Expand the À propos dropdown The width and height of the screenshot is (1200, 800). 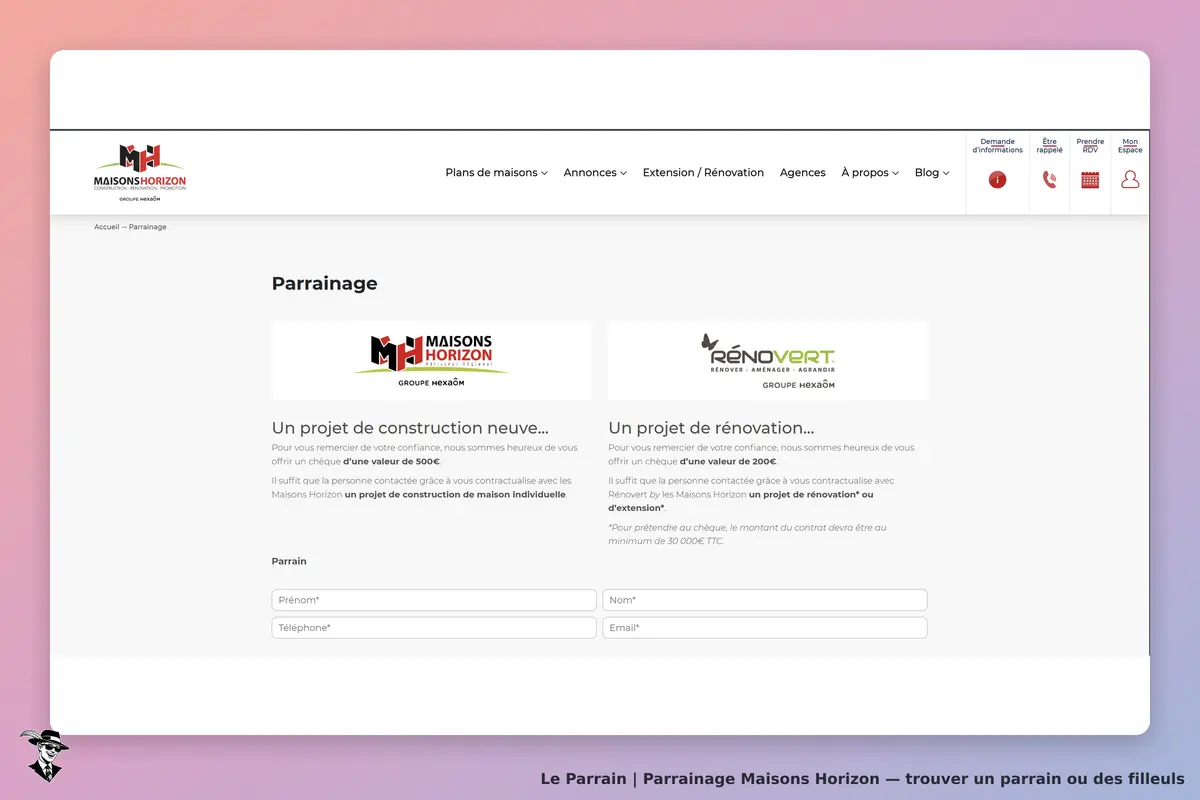[x=870, y=173]
